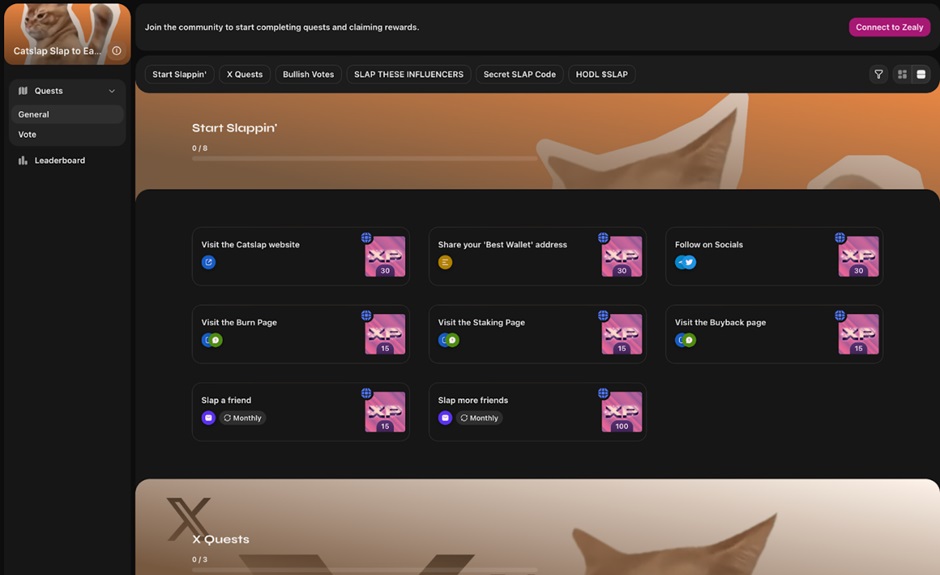Open the Visit the Staking Page XP thumbnail

point(621,334)
